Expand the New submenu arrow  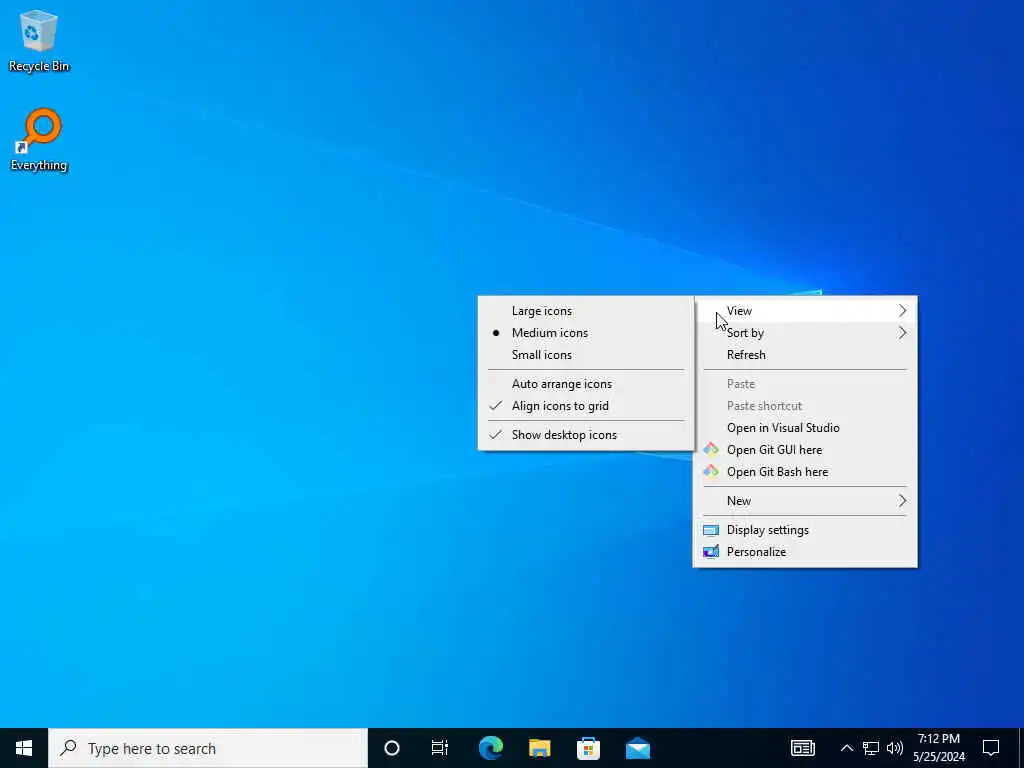point(903,501)
